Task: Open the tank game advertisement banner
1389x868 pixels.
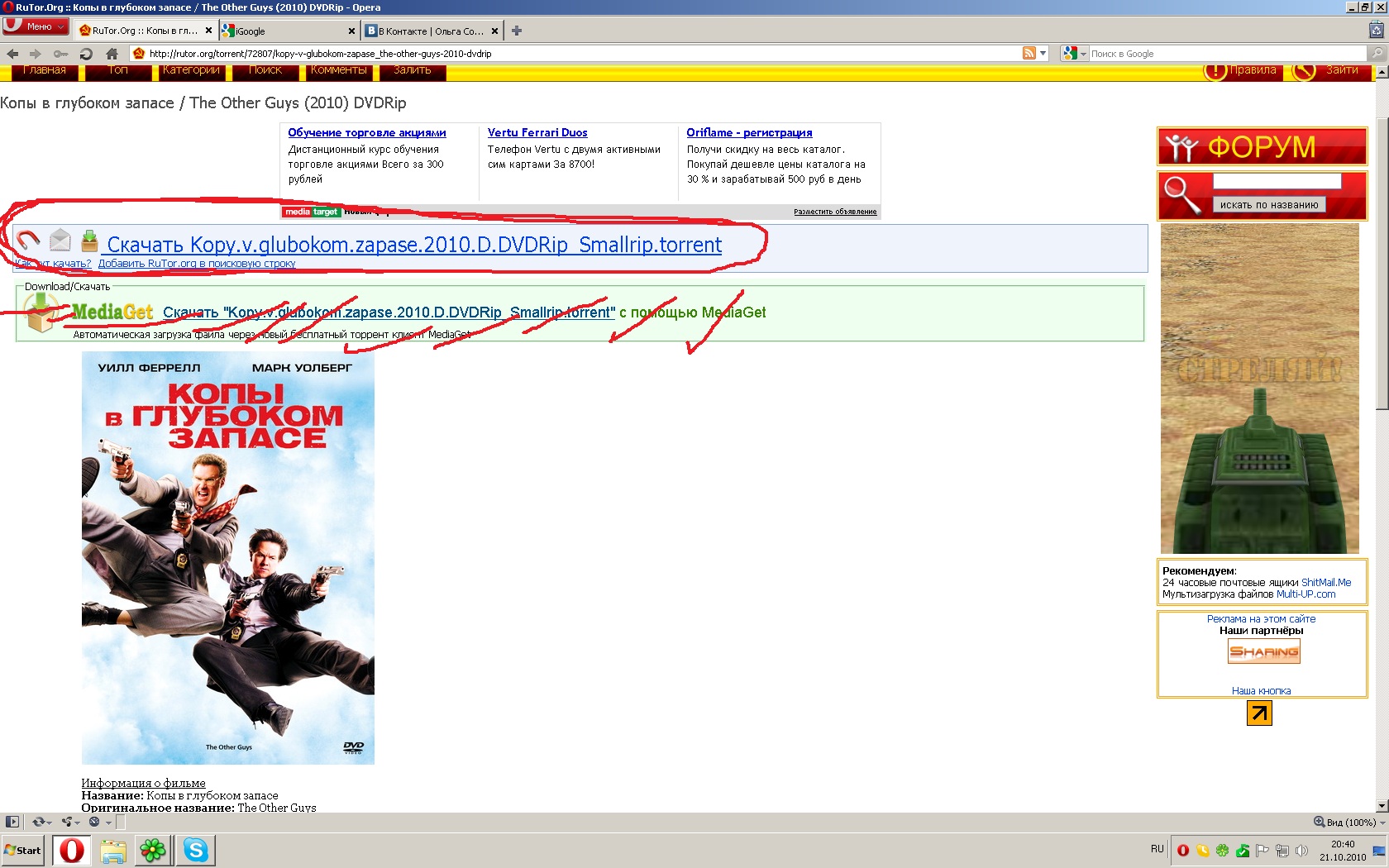Action: [1260, 389]
